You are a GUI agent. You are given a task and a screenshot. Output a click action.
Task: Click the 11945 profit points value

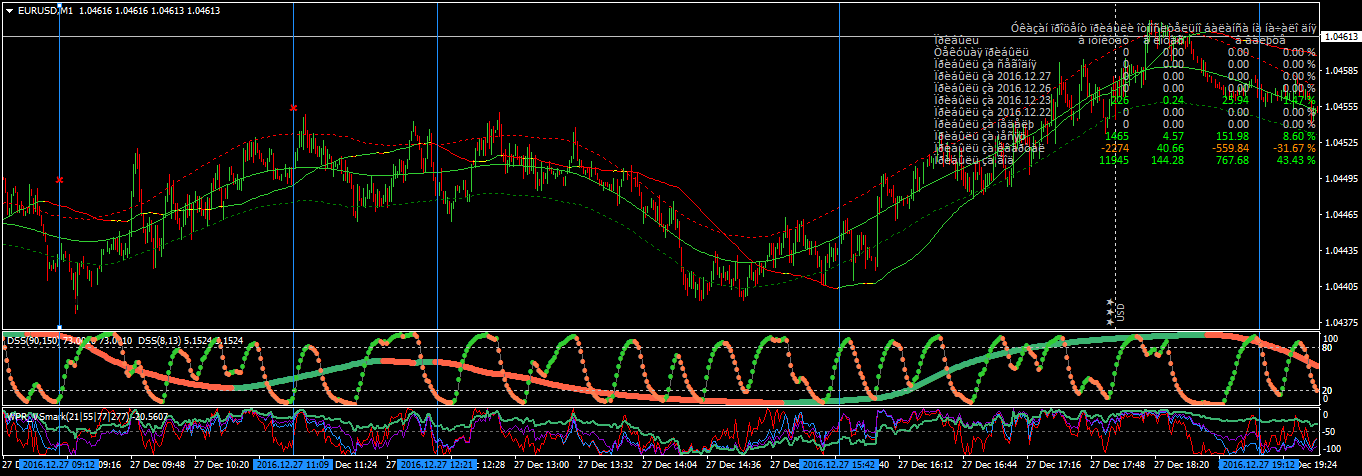[1114, 160]
